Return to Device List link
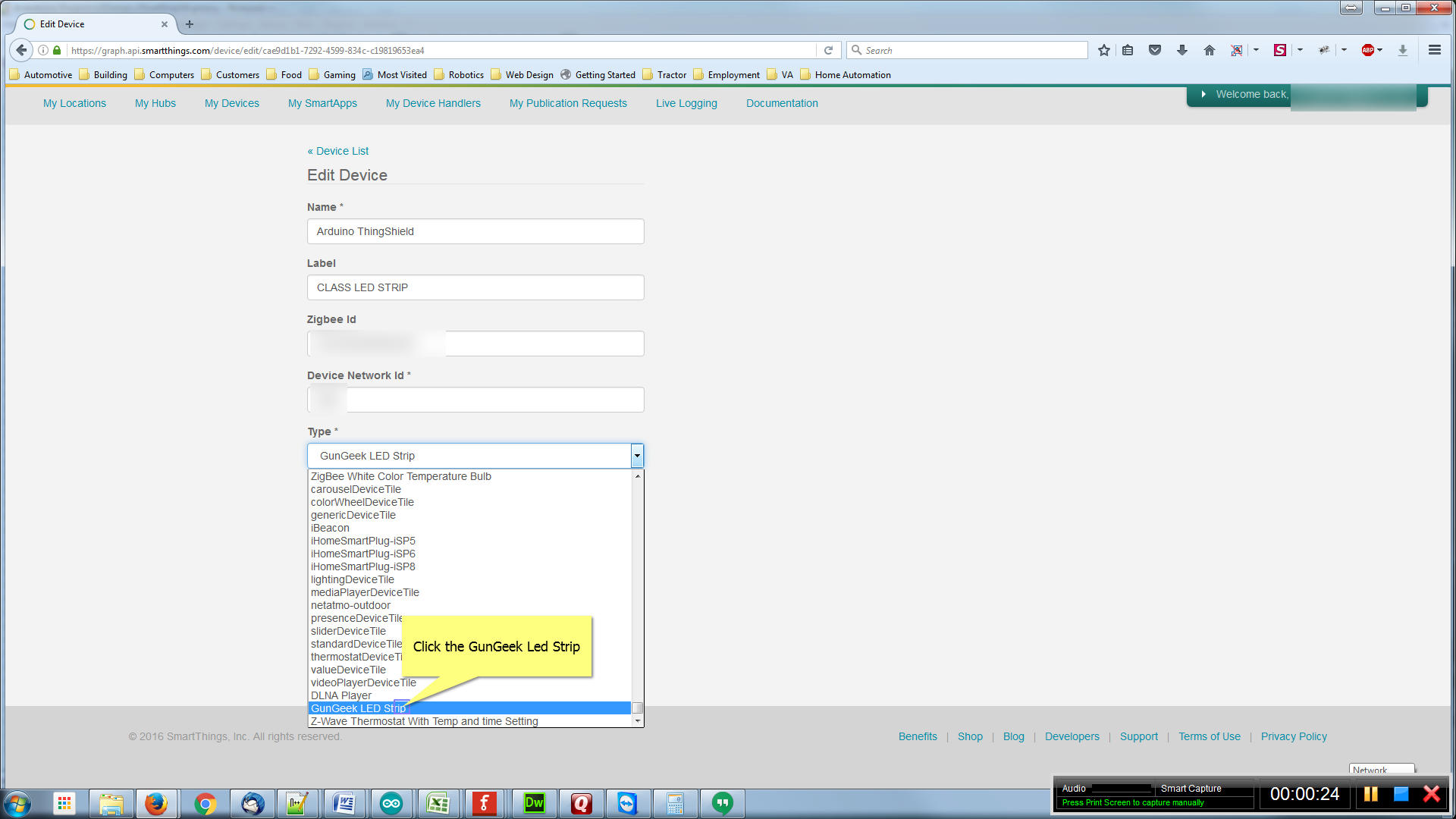The width and height of the screenshot is (1456, 819). pyautogui.click(x=338, y=151)
